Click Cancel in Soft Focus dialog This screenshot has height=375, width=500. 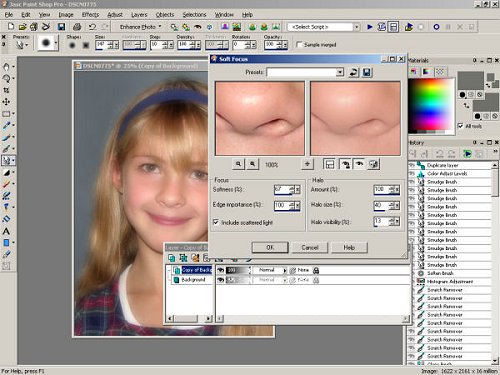[x=310, y=247]
